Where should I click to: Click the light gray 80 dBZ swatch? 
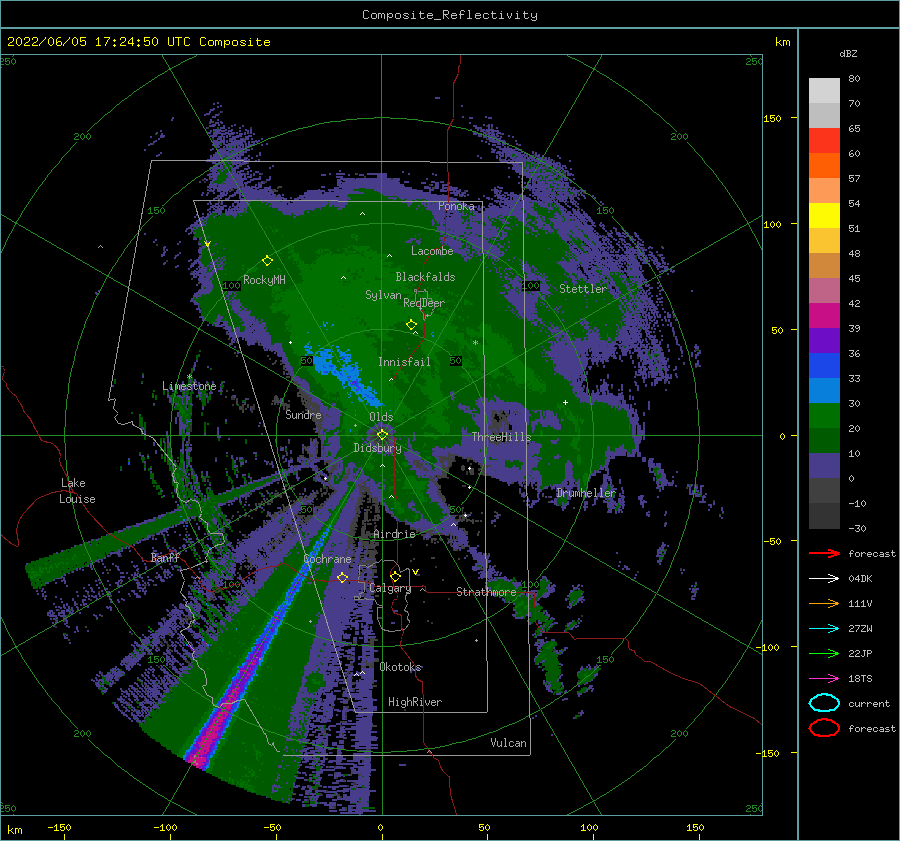[x=824, y=91]
